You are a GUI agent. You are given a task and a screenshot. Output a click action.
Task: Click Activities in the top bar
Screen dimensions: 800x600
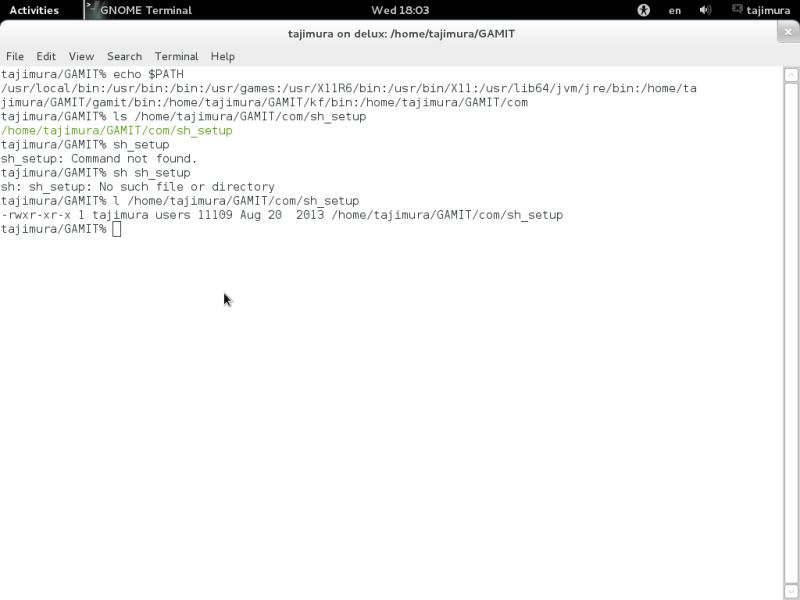tap(37, 10)
